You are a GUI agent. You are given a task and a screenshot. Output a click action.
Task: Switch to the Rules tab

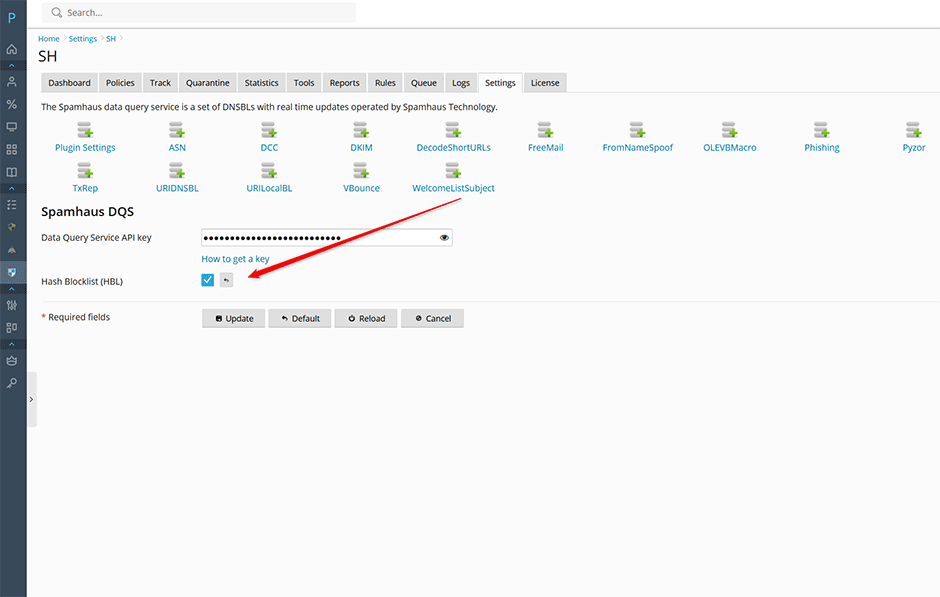click(385, 83)
